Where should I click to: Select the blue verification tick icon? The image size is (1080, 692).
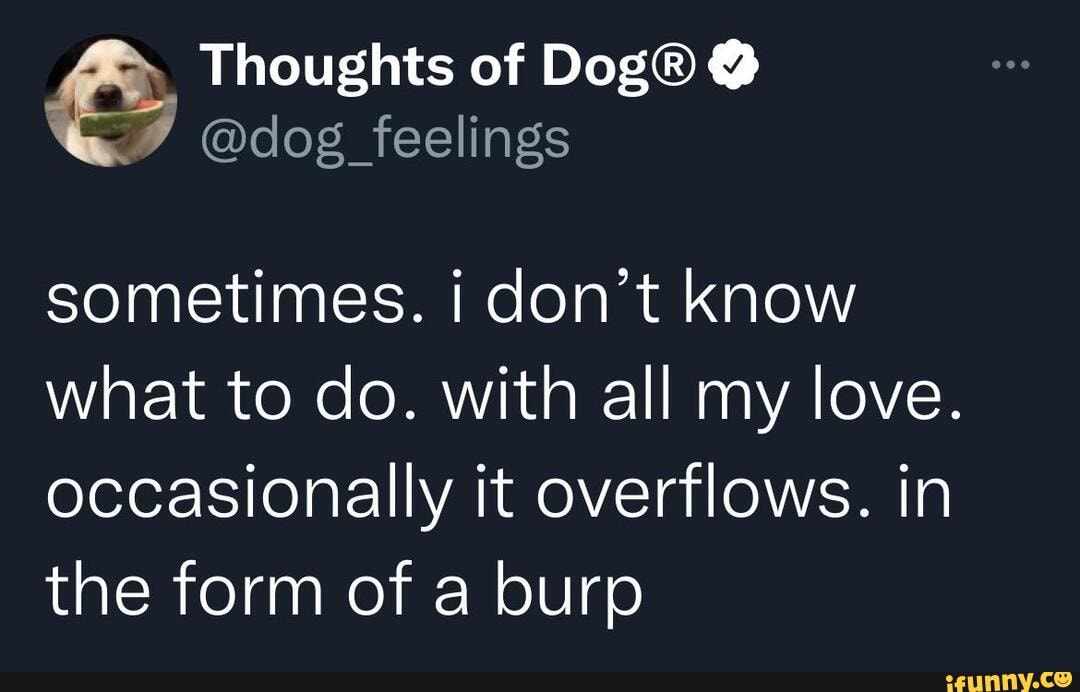tap(735, 63)
